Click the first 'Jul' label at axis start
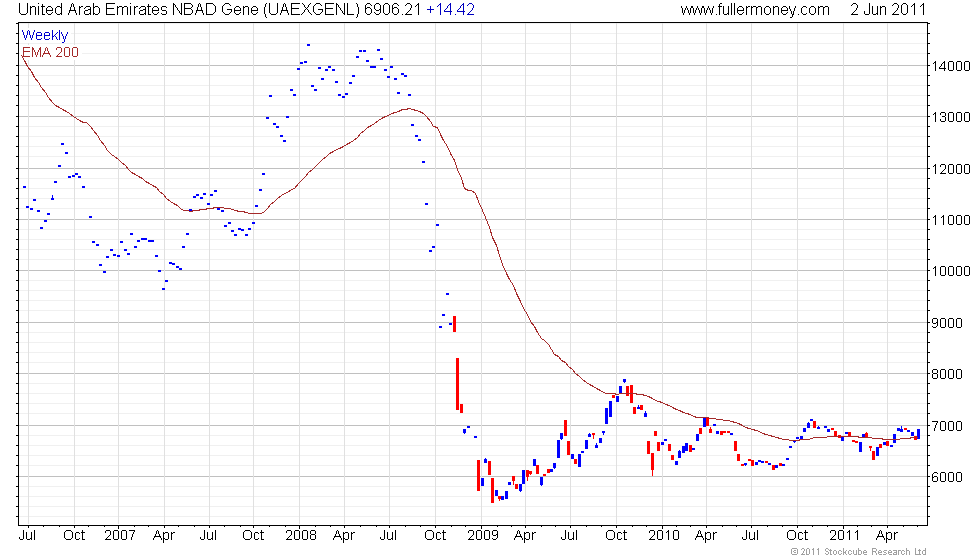This screenshot has height=560, width=980. click(28, 536)
